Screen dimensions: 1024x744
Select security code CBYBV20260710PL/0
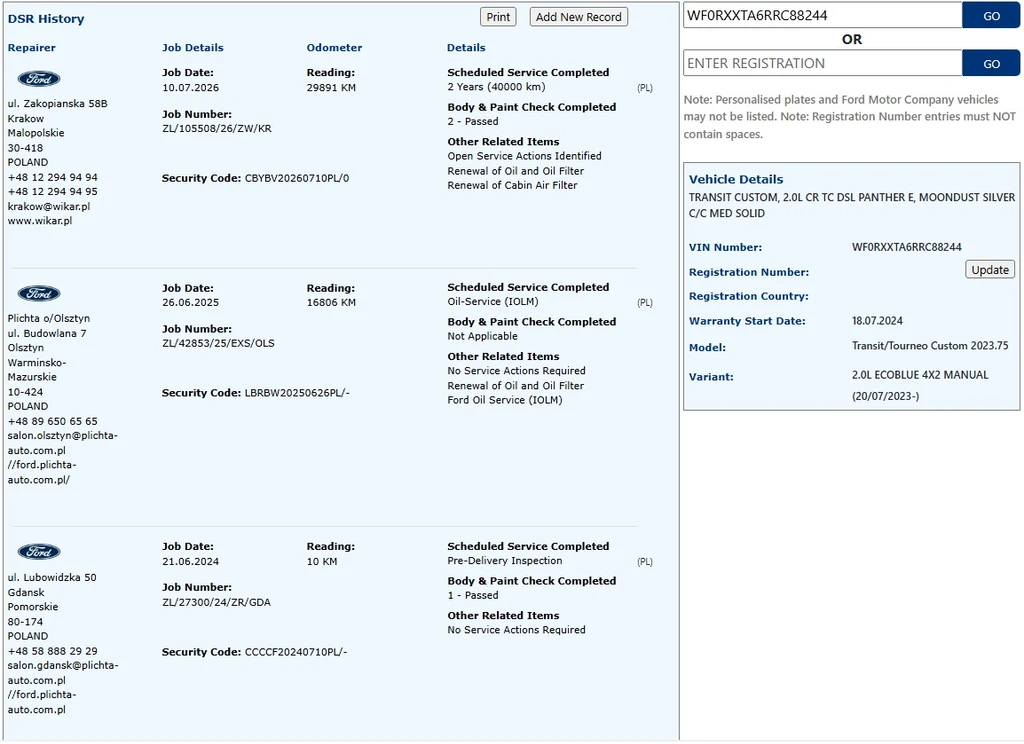coord(297,178)
